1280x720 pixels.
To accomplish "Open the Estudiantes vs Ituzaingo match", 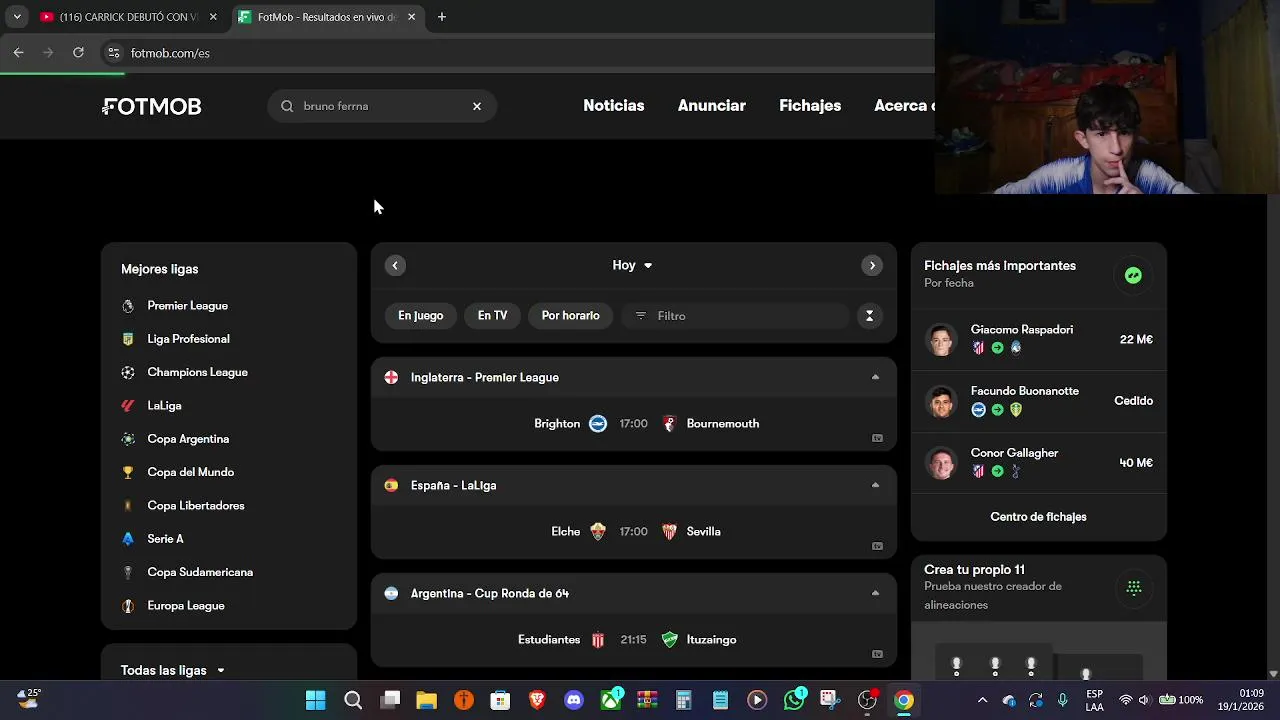I will (x=634, y=640).
